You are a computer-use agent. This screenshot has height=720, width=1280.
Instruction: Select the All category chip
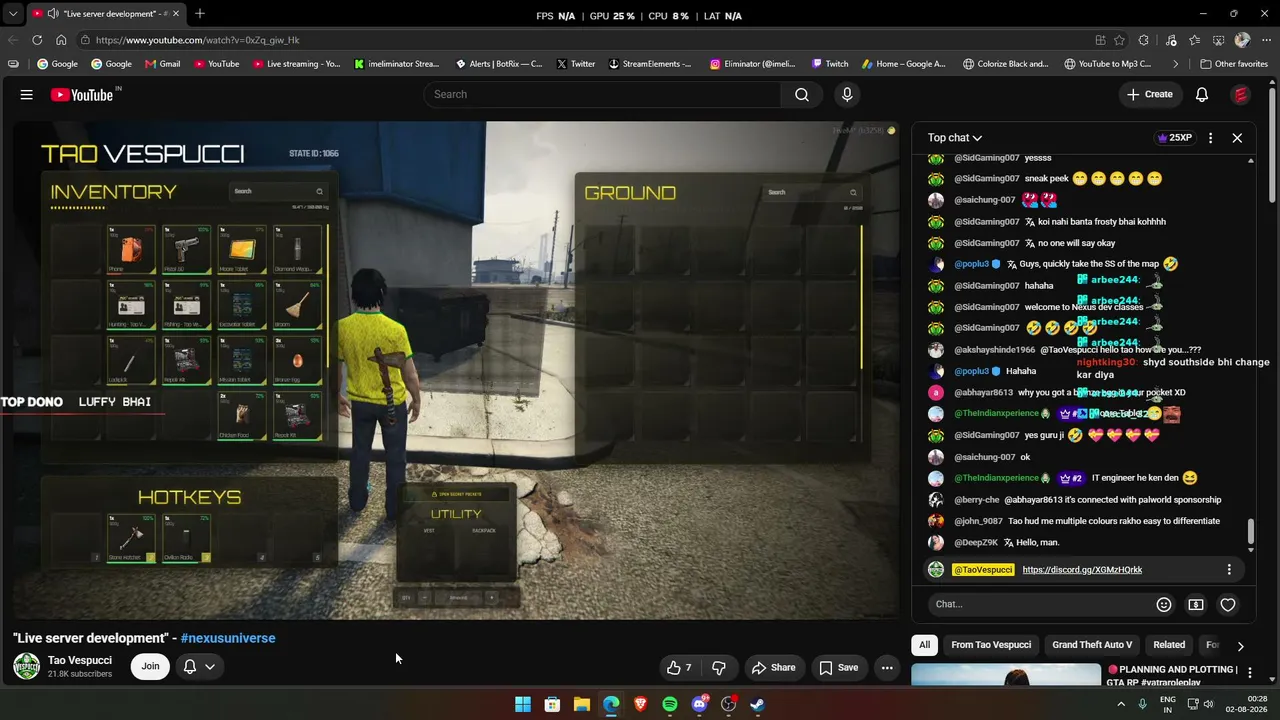924,645
